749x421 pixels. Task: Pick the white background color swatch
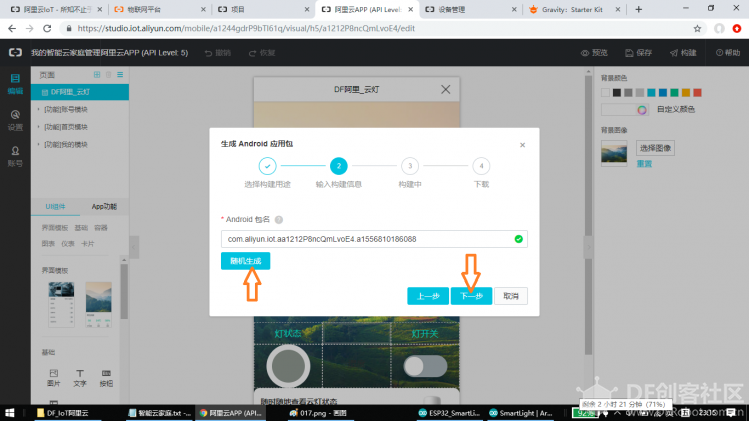coord(605,93)
